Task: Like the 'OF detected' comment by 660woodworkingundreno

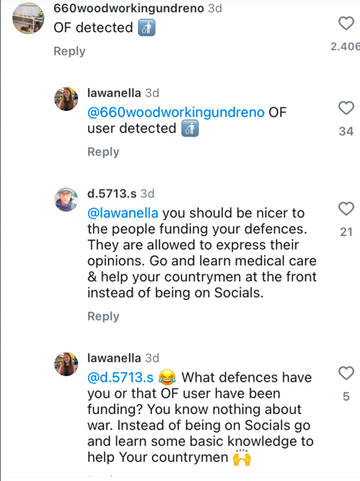Action: coord(346,23)
